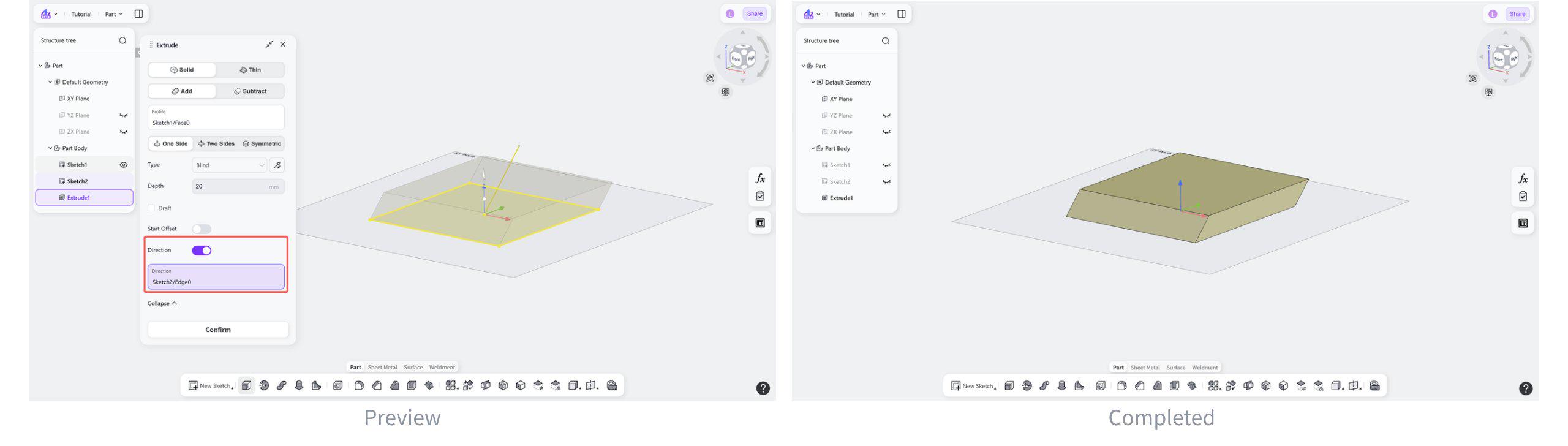
Task: Toggle panel layout icon in Preview top bar
Action: (139, 14)
